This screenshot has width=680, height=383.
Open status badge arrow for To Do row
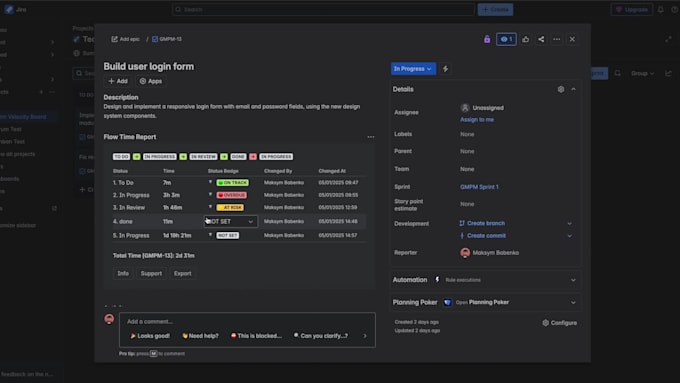click(210, 183)
